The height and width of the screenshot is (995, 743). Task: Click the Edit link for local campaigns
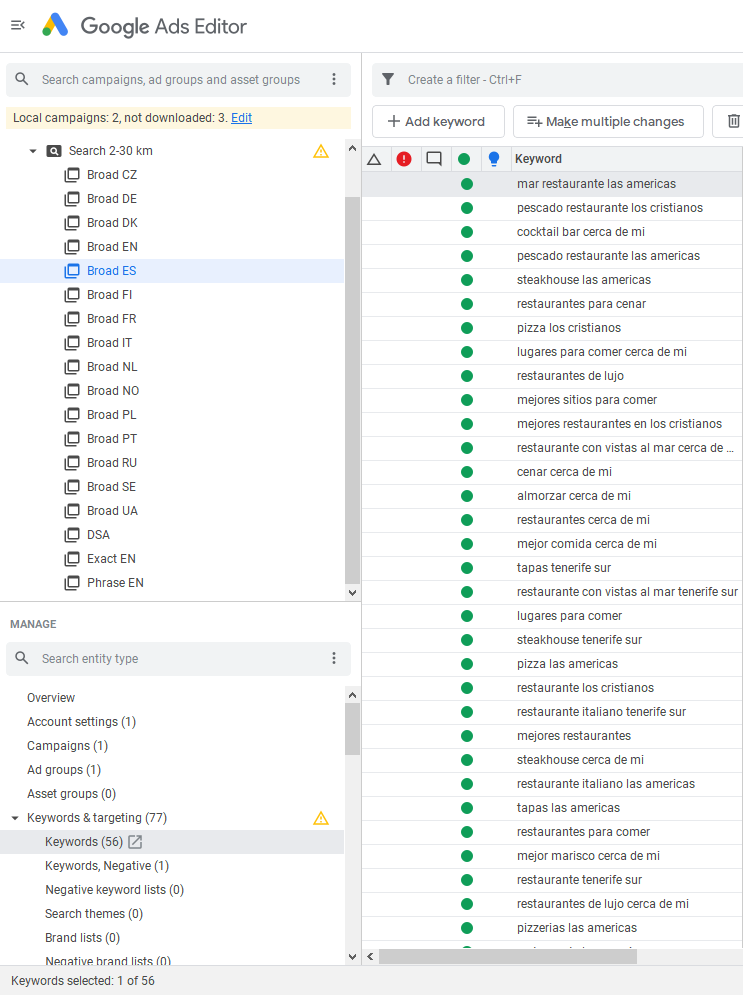pyautogui.click(x=241, y=117)
